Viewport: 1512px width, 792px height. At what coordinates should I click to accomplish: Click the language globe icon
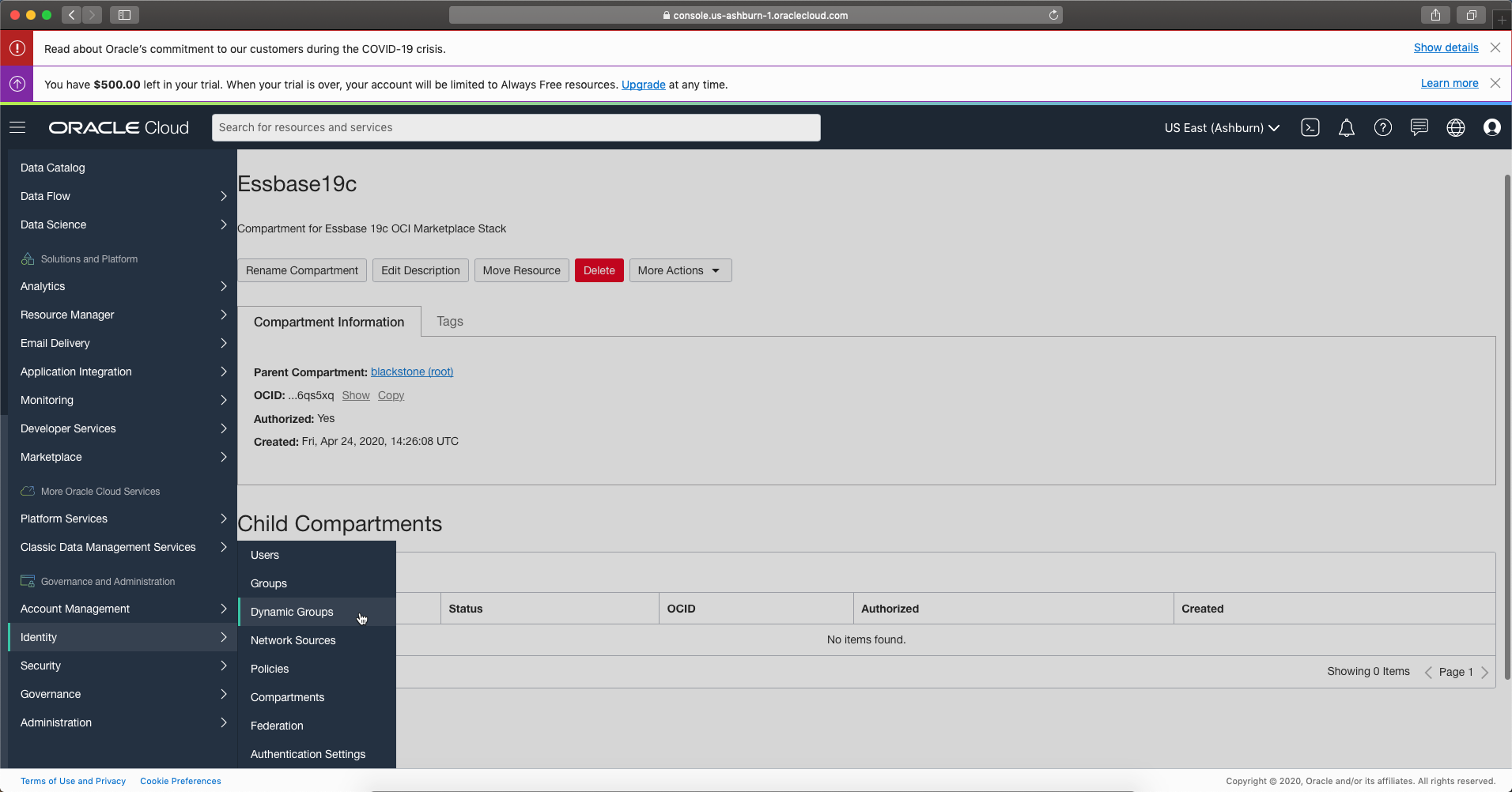coord(1455,127)
